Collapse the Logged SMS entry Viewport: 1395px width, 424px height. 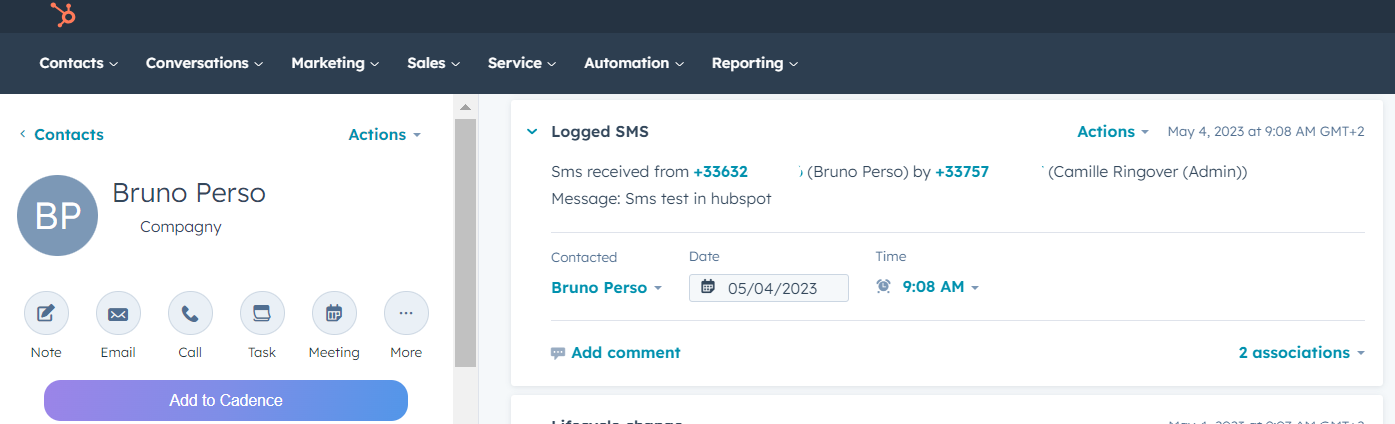(x=532, y=132)
